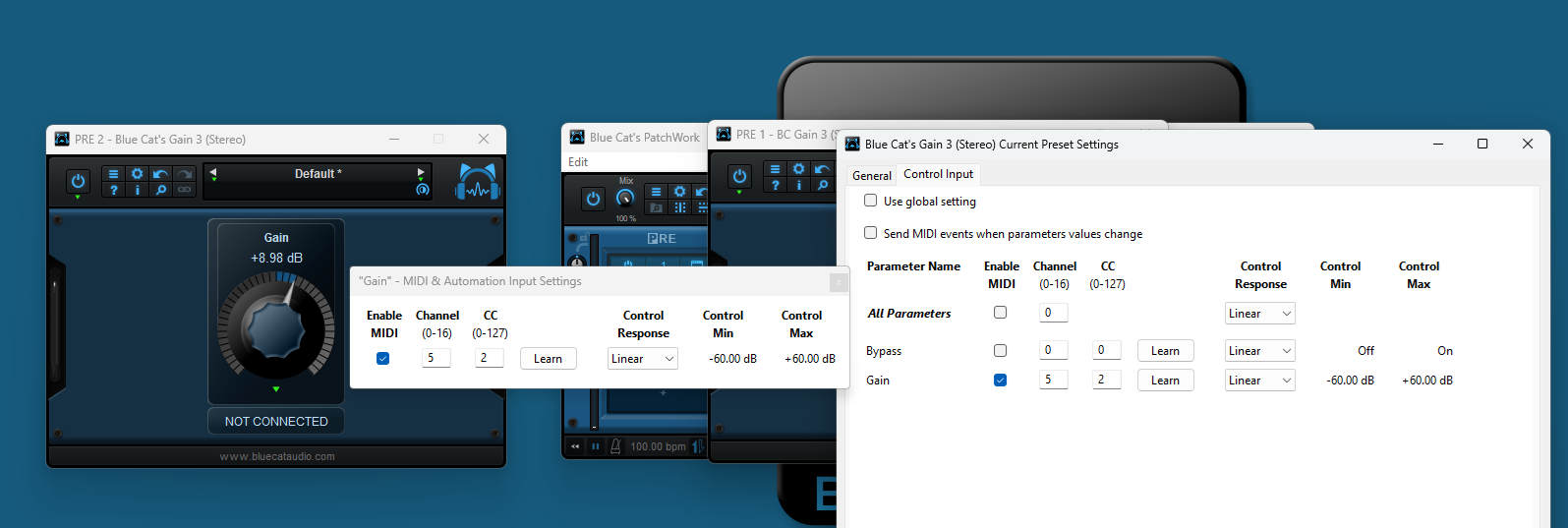The image size is (1568, 528).
Task: Click PatchWork PRE input level knob
Action: pos(577,262)
